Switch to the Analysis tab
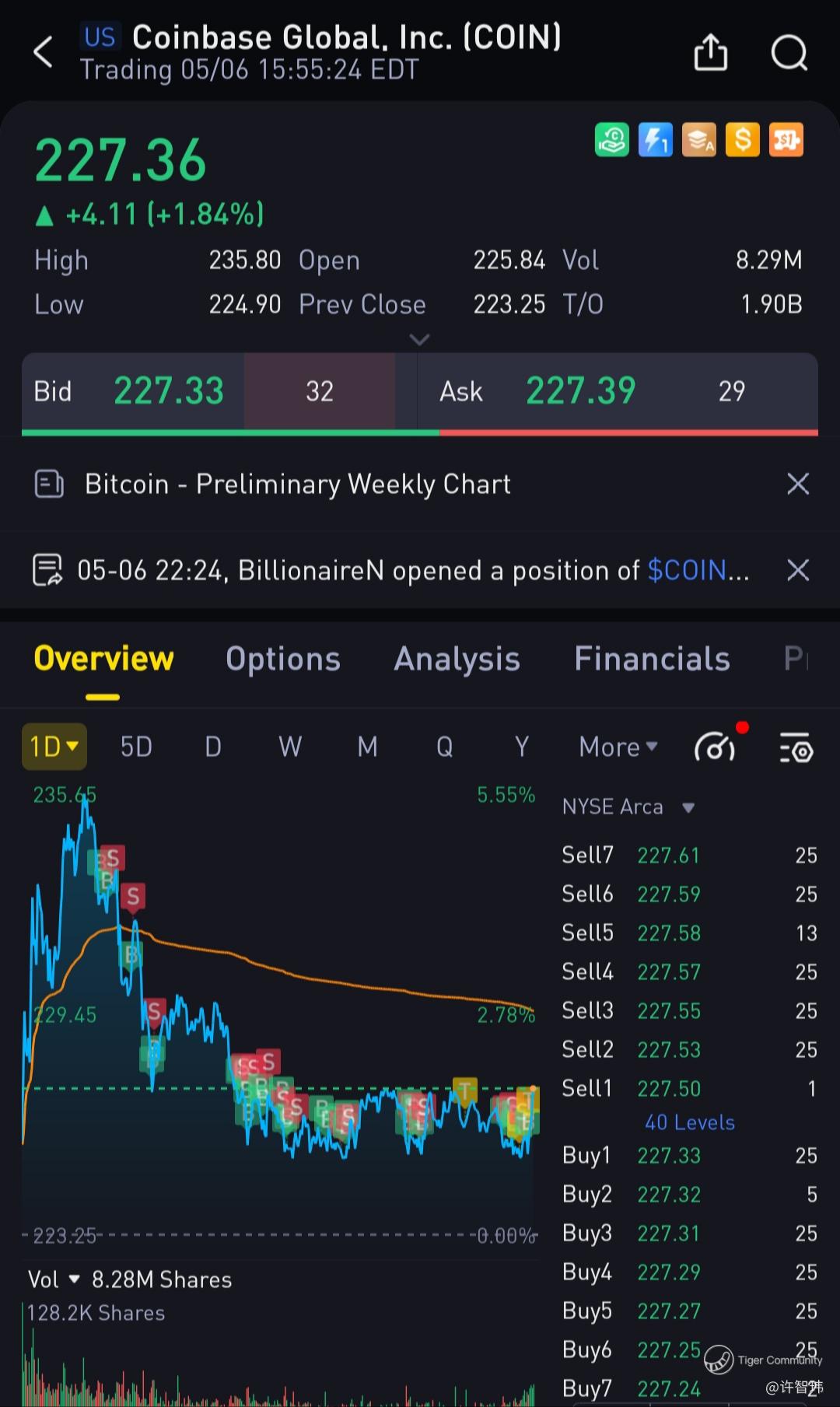Image resolution: width=840 pixels, height=1407 pixels. (x=457, y=660)
